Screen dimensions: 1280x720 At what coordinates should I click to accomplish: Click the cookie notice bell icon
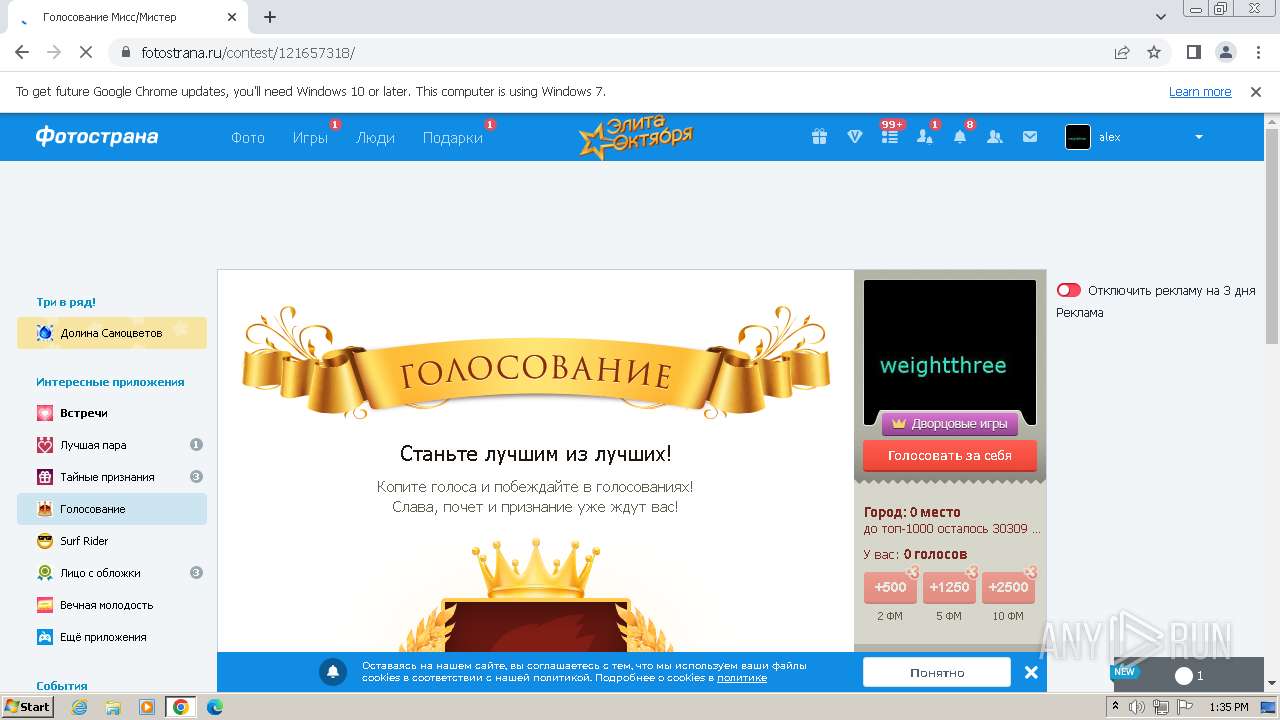point(333,672)
